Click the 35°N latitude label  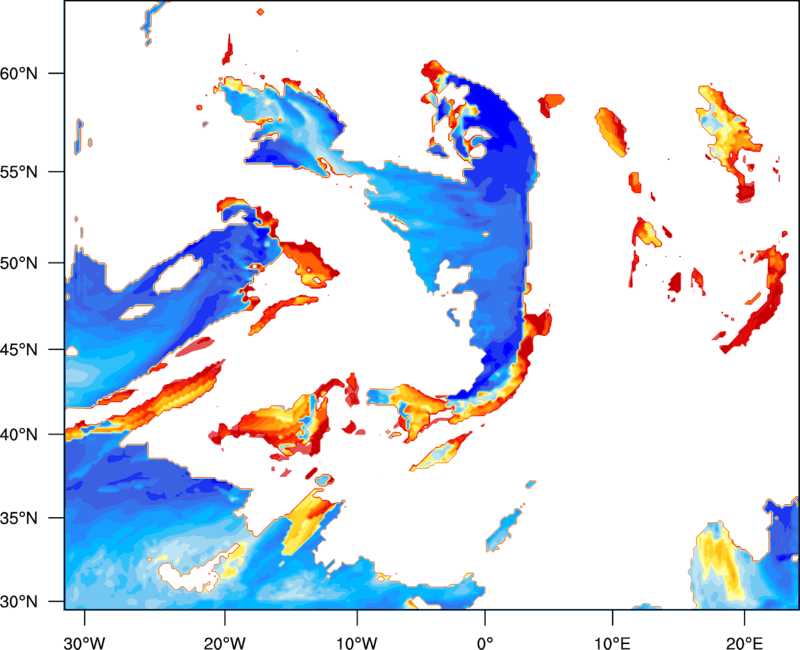click(19, 518)
